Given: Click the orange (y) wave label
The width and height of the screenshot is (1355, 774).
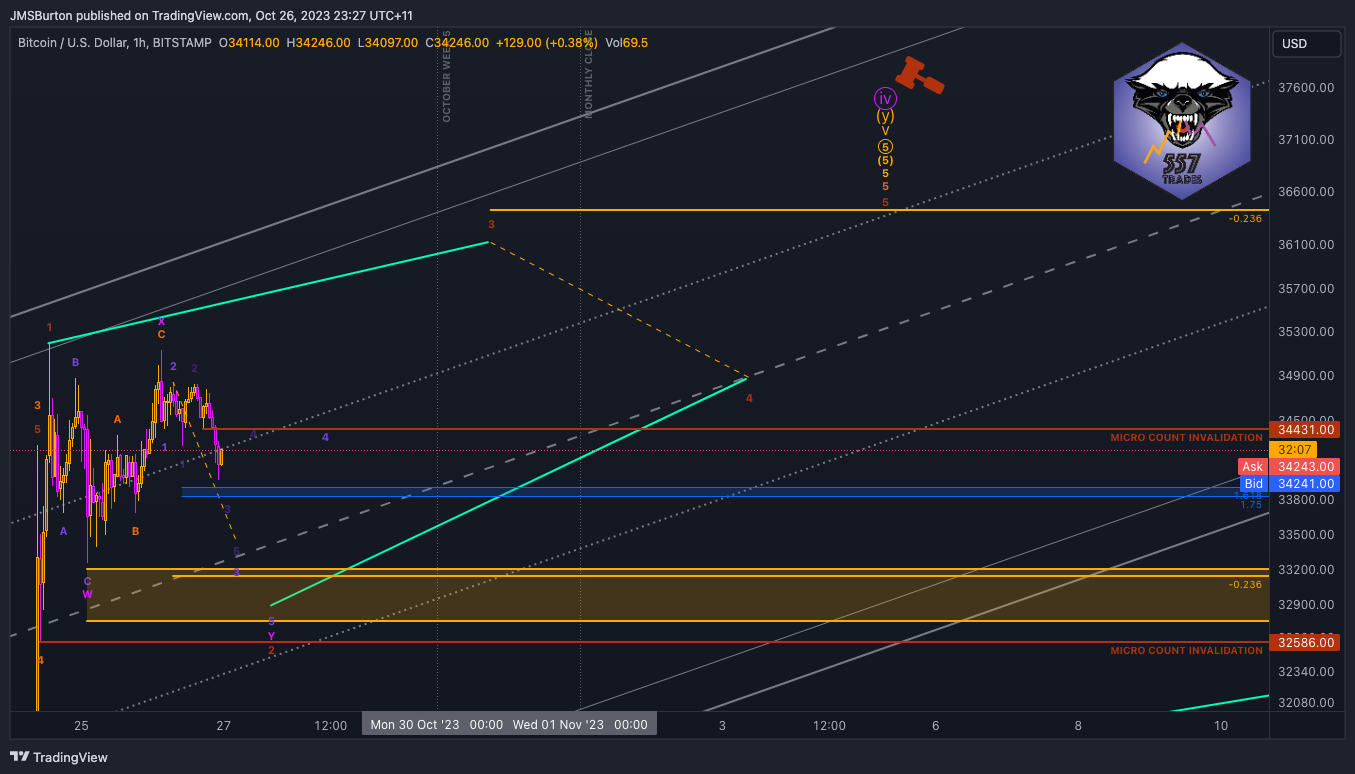Looking at the screenshot, I should [885, 116].
